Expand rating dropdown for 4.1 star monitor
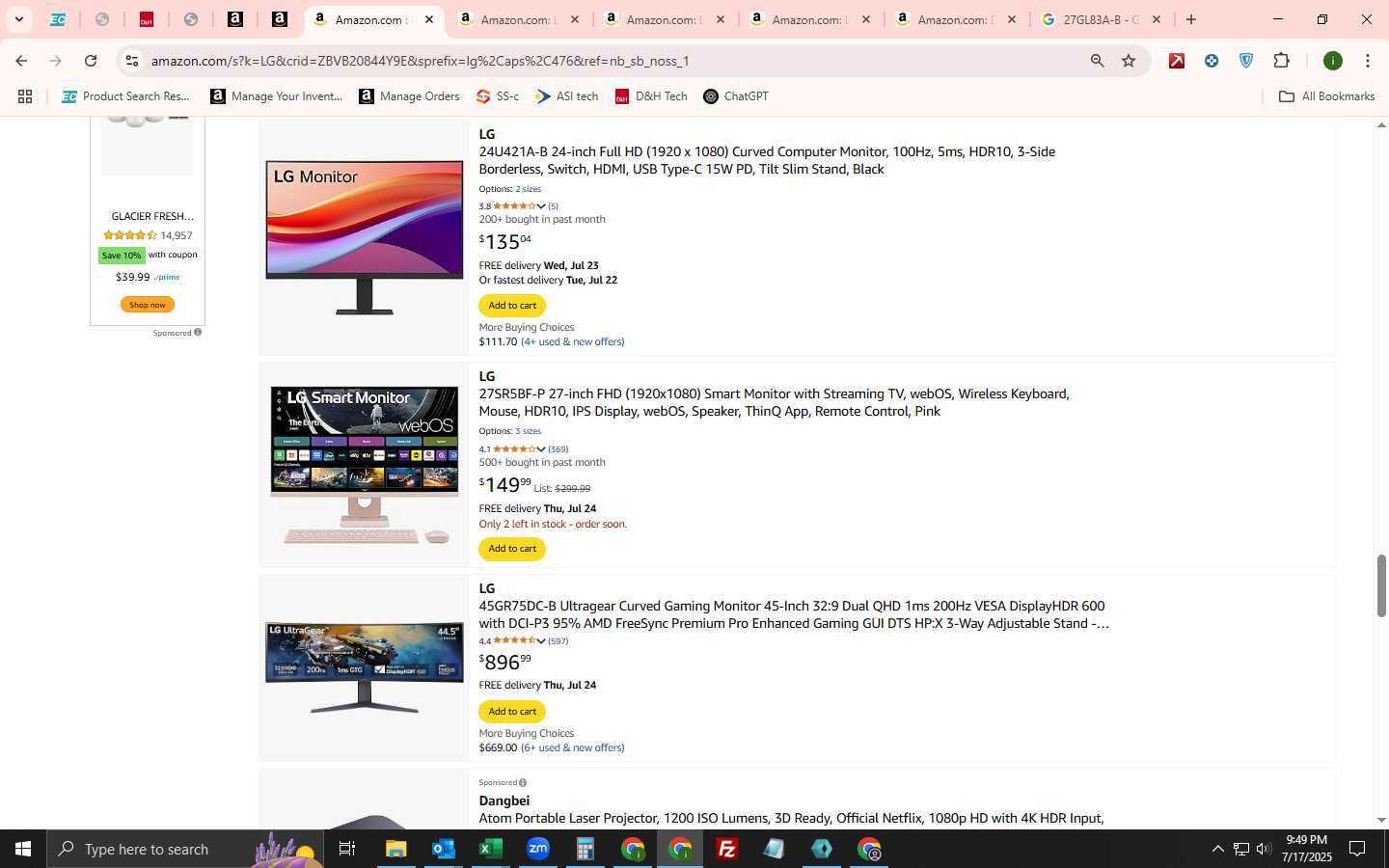This screenshot has width=1389, height=868. point(541,449)
